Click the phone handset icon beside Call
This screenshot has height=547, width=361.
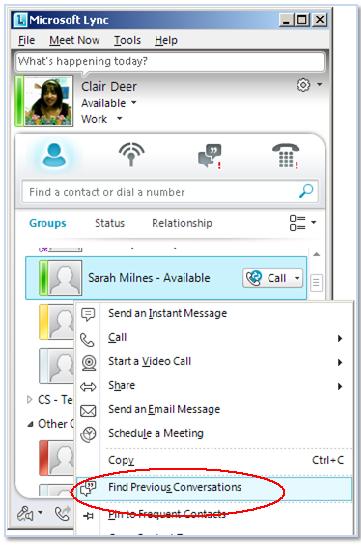87,339
